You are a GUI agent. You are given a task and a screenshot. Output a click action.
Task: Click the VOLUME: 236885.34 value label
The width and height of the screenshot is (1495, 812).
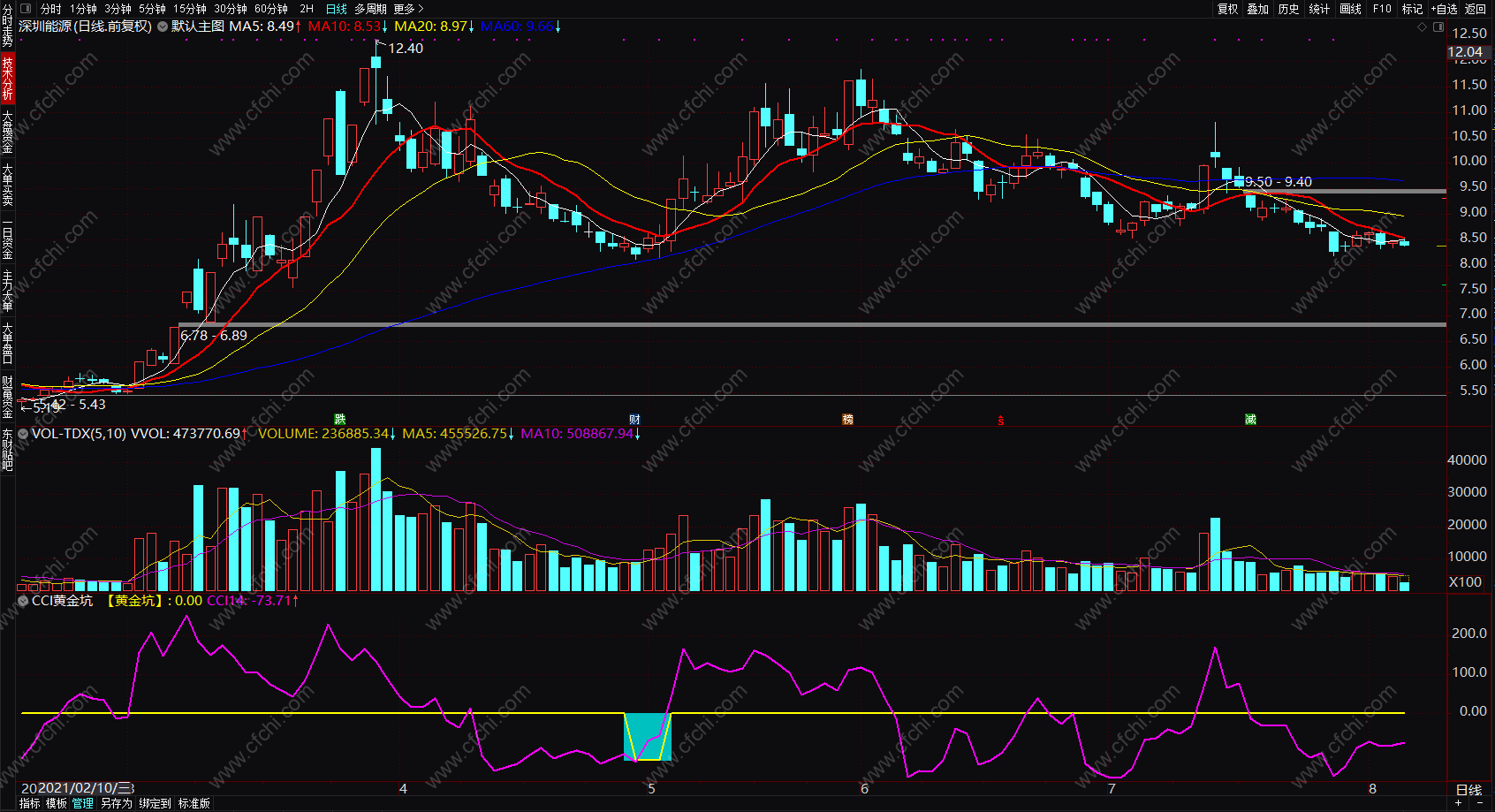(327, 434)
